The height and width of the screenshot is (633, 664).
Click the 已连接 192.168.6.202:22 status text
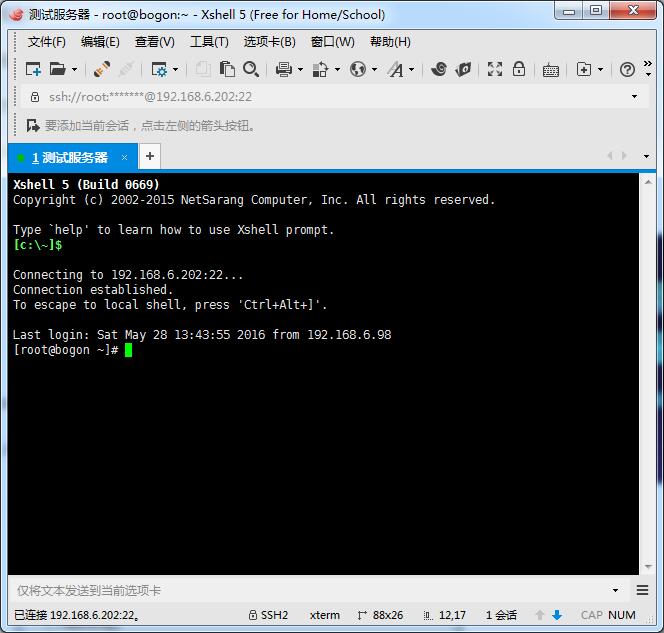point(77,615)
